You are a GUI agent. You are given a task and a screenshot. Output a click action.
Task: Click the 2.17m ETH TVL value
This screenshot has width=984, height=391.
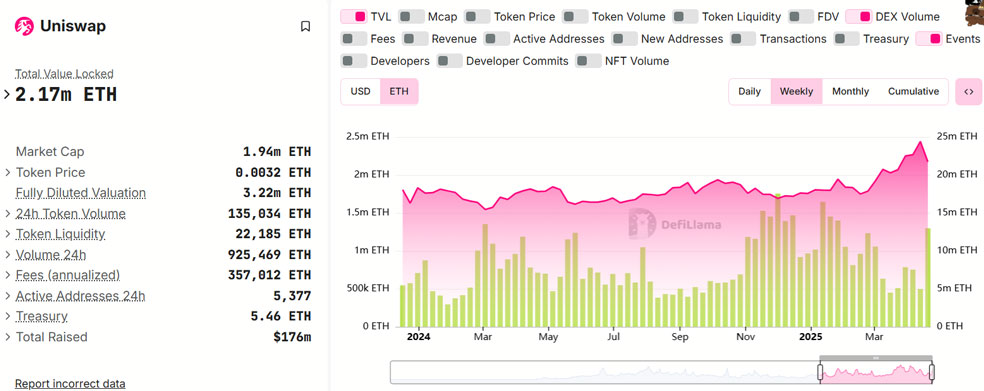coord(66,95)
